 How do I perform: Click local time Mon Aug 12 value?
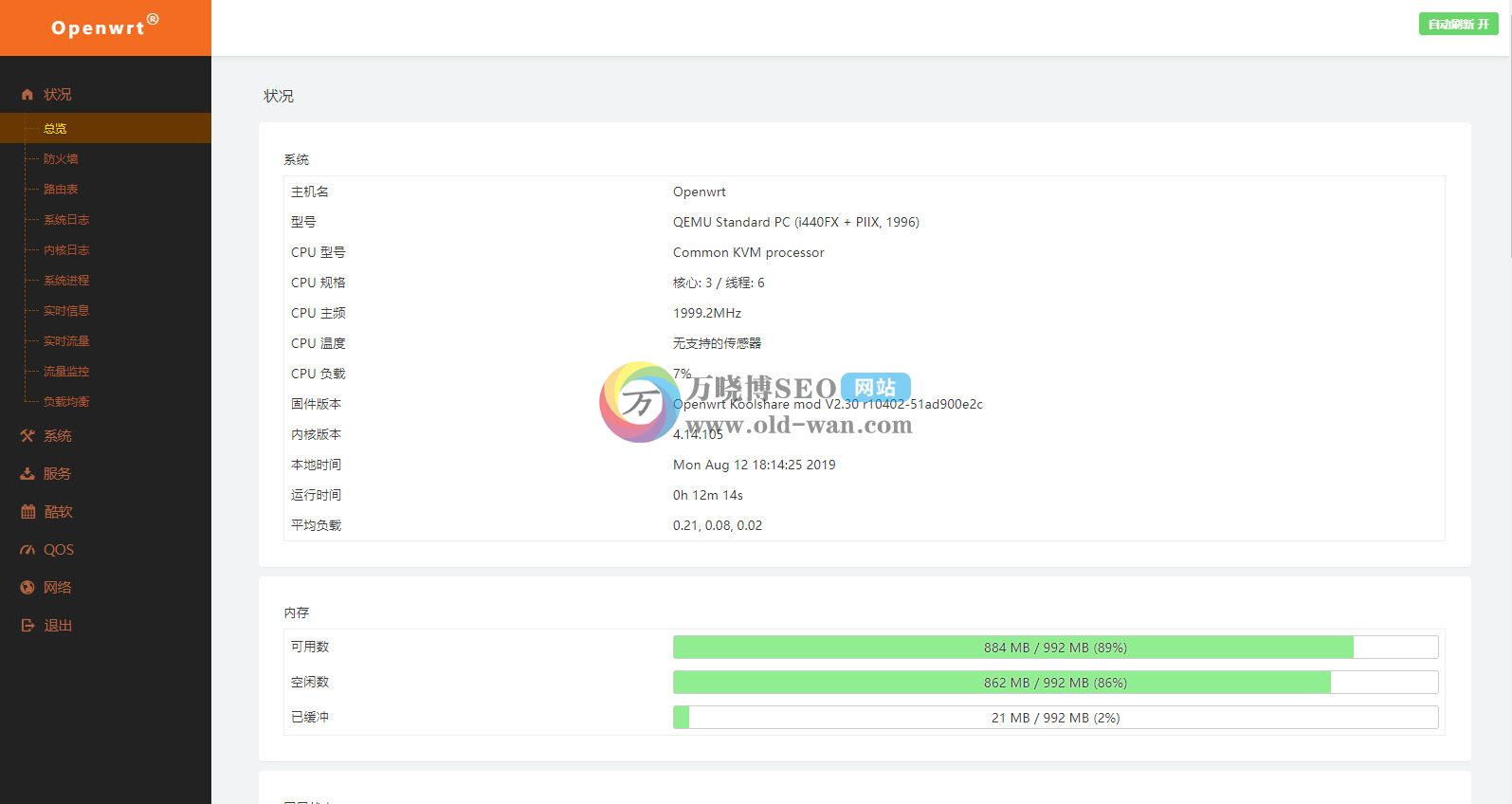click(x=755, y=465)
